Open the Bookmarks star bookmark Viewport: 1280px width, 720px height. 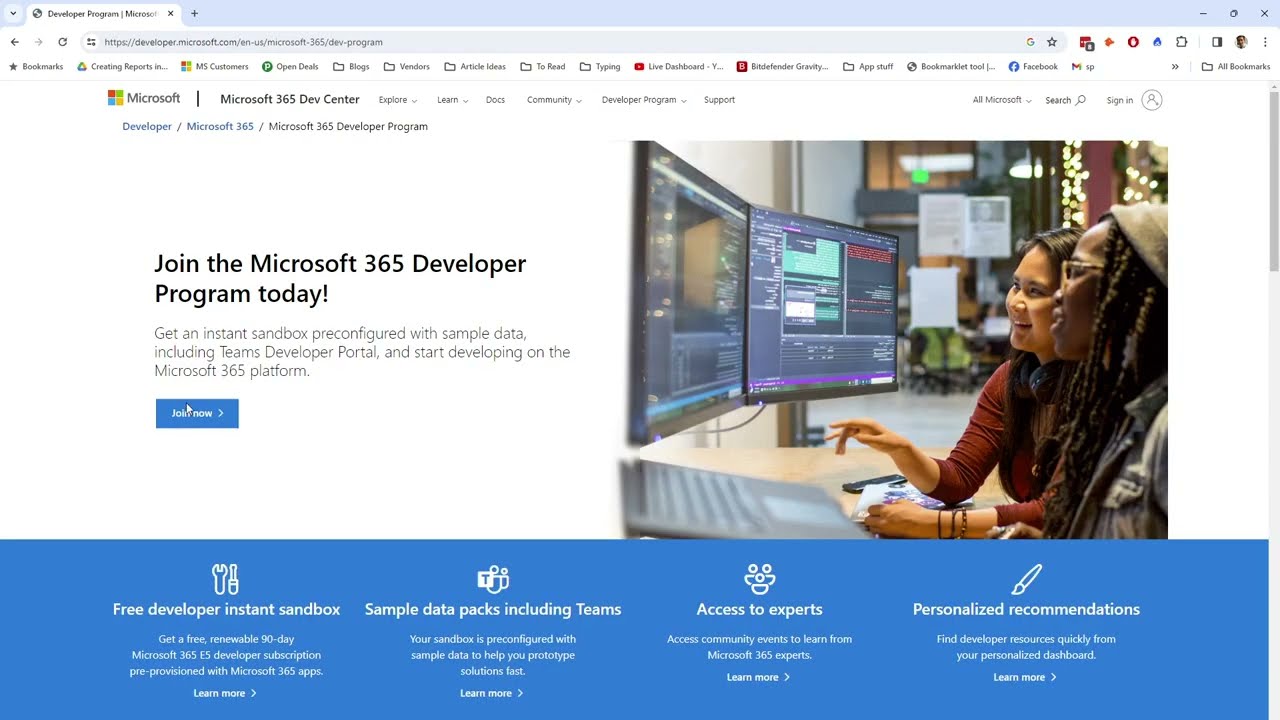[x=35, y=67]
